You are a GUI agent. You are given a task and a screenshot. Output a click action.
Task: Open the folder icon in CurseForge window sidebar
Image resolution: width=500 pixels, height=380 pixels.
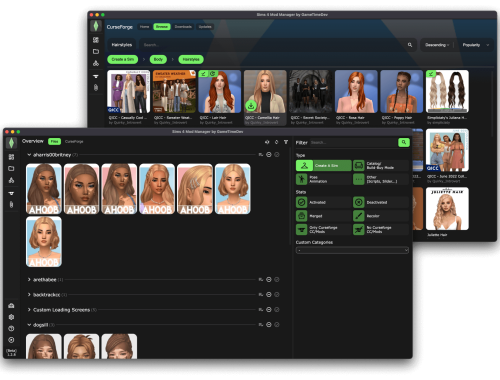[96, 51]
